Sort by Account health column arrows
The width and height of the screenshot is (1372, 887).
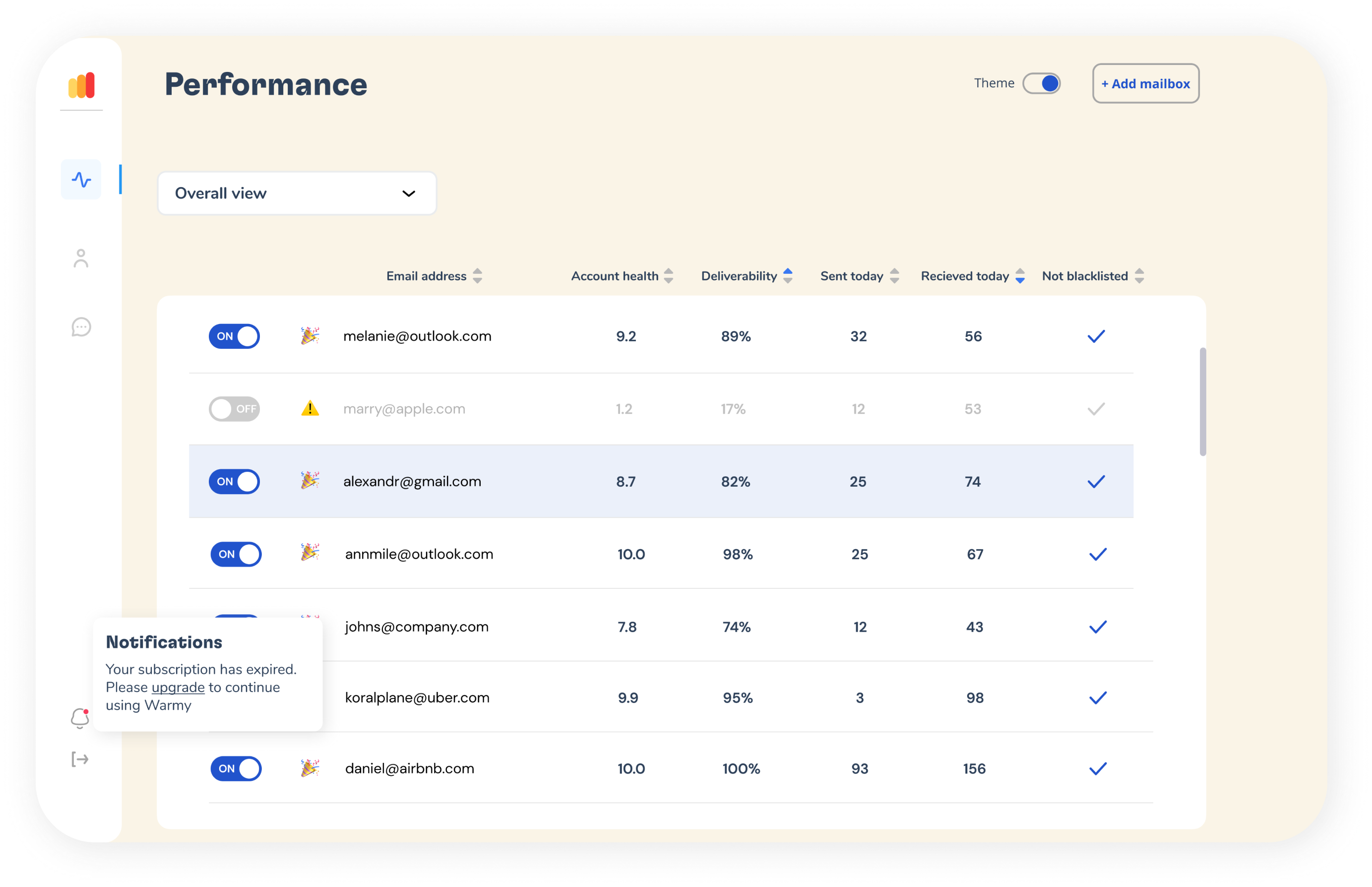(x=669, y=276)
